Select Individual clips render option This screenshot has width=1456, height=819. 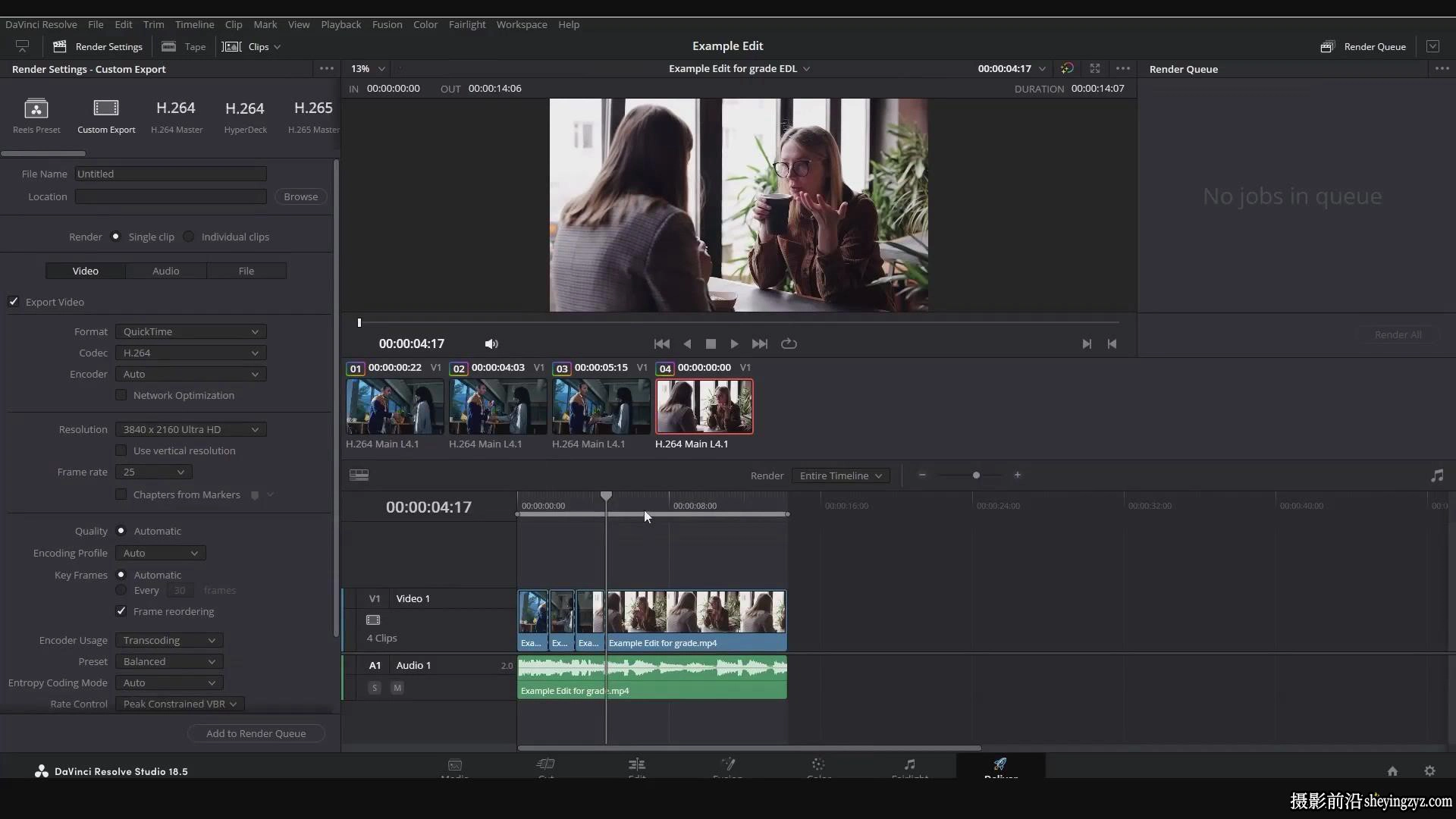pos(189,237)
